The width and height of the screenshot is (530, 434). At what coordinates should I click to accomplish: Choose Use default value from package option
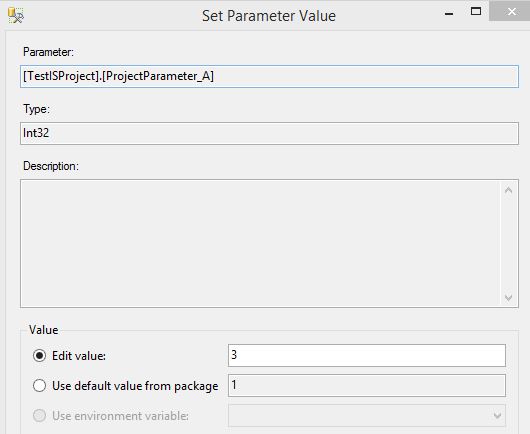pos(40,385)
